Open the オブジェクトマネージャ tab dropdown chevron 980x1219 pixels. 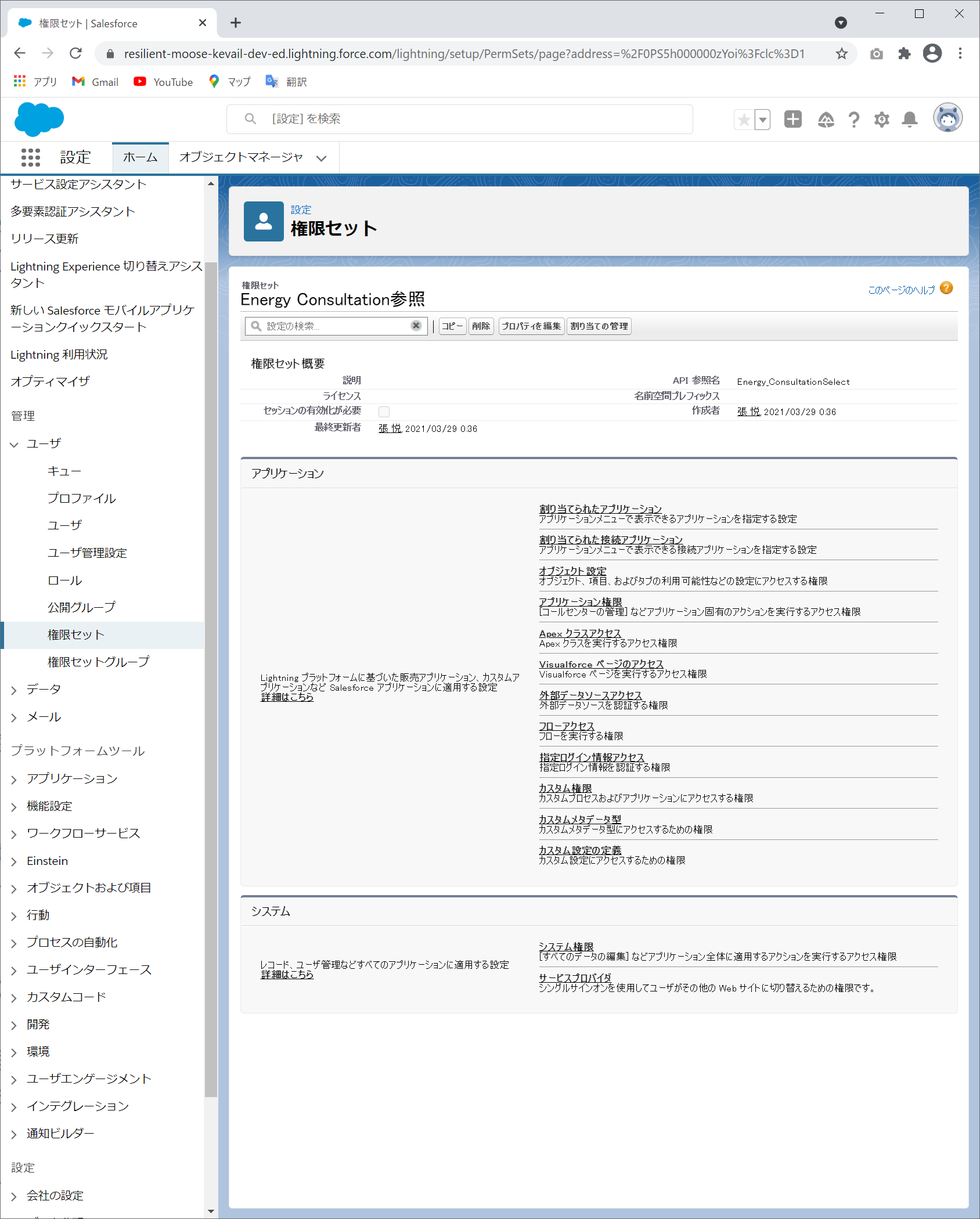(x=321, y=158)
